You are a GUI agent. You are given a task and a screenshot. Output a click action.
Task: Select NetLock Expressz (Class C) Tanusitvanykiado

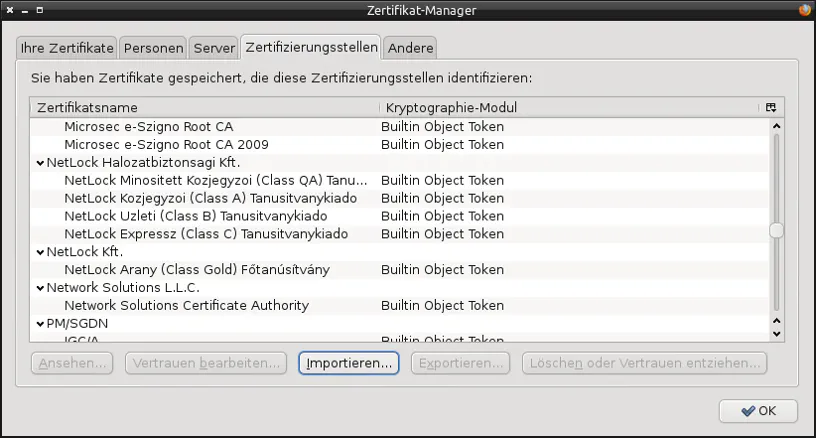[399, 234]
